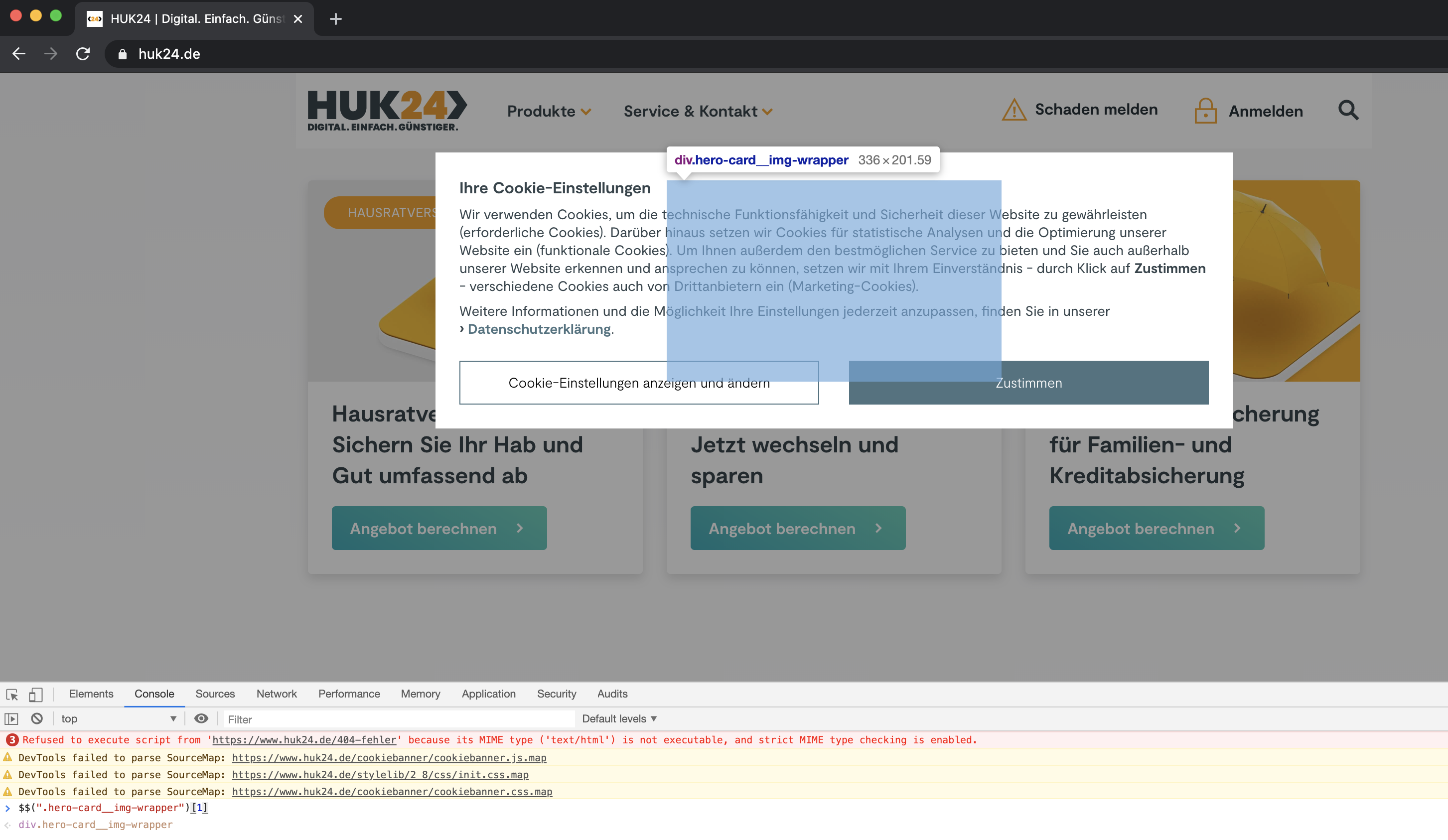Click the Schaden melden link
The width and height of the screenshot is (1448, 840).
coord(1096,110)
